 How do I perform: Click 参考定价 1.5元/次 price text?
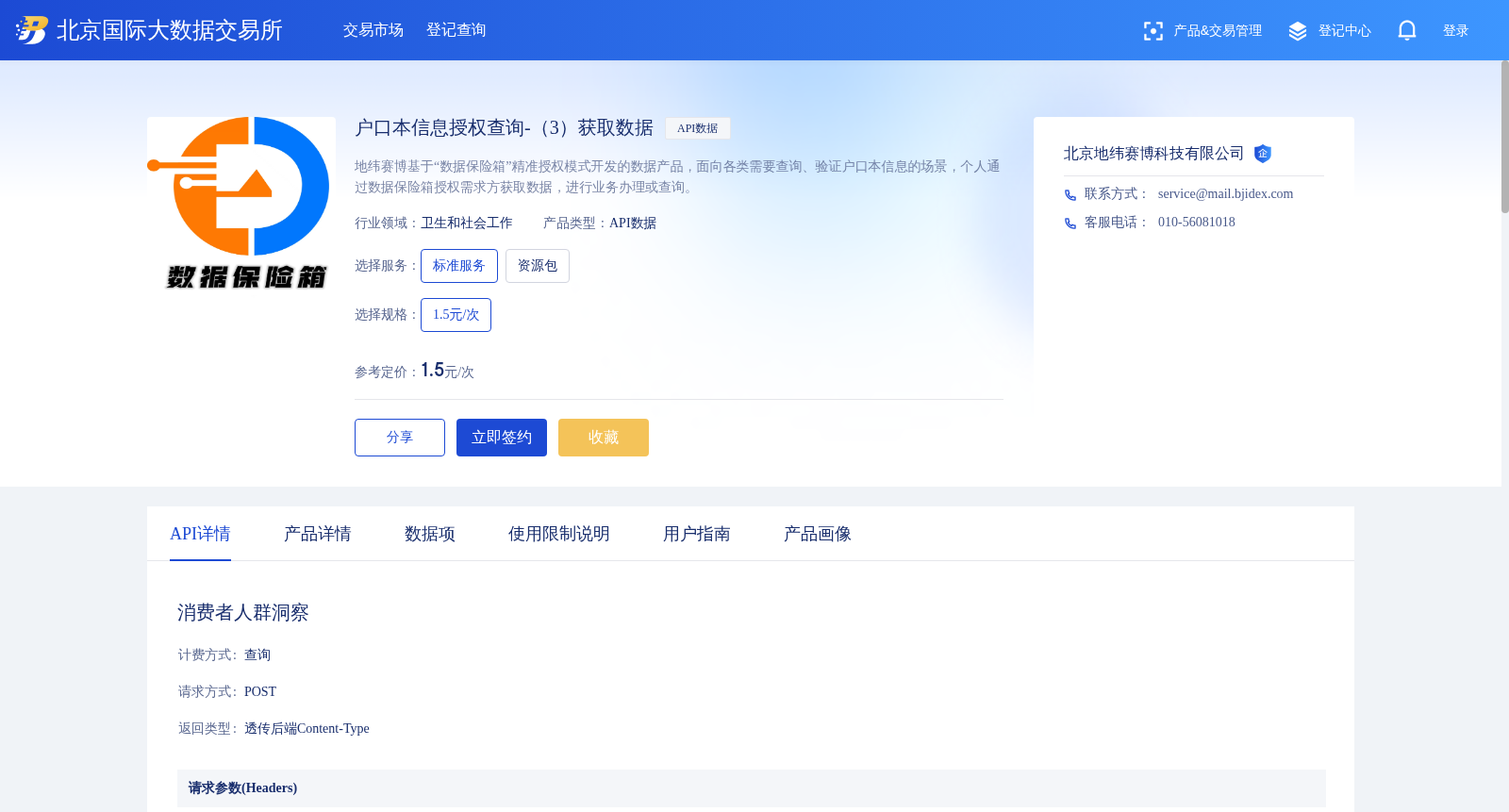click(x=415, y=371)
